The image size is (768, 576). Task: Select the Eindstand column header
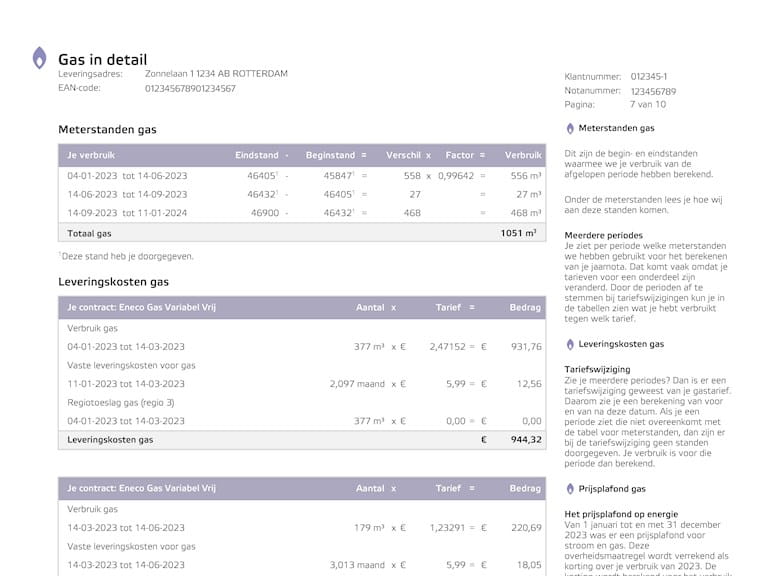(257, 155)
